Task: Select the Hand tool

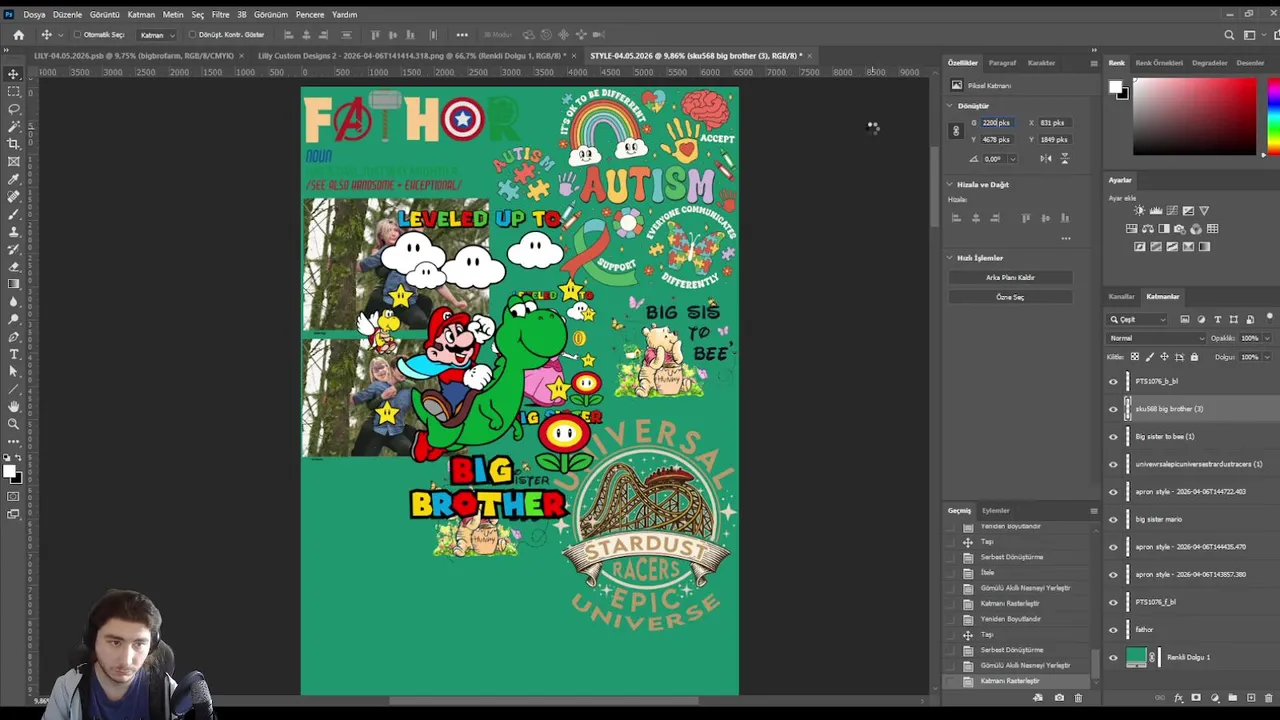Action: 14,406
